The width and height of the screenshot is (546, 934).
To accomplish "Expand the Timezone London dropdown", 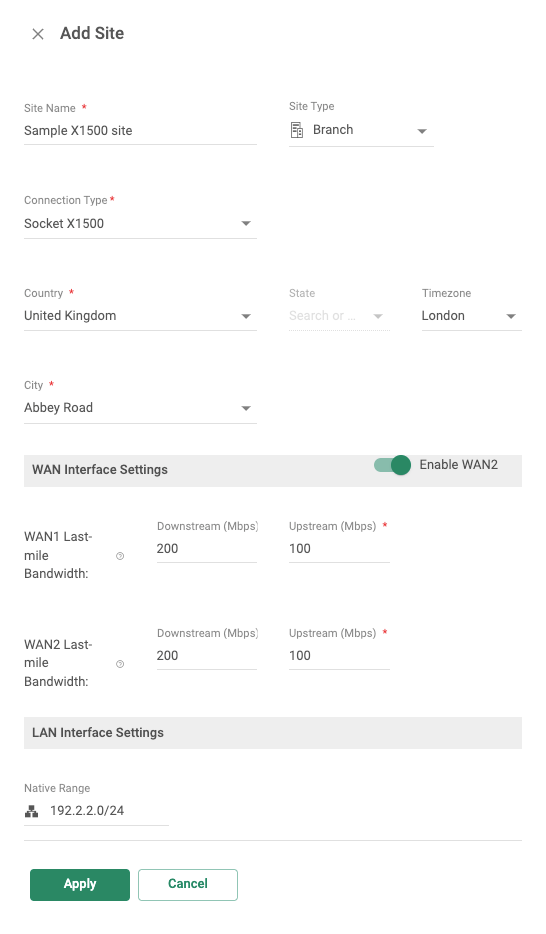I will [x=472, y=316].
